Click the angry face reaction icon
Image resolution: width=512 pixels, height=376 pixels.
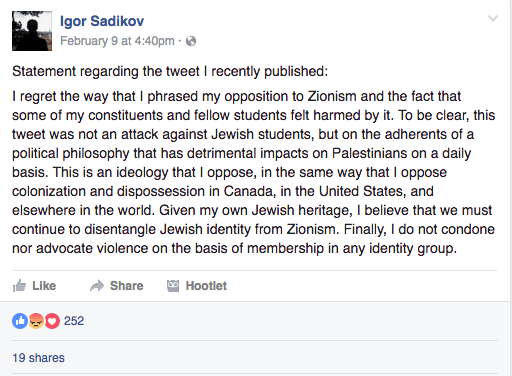[36, 321]
